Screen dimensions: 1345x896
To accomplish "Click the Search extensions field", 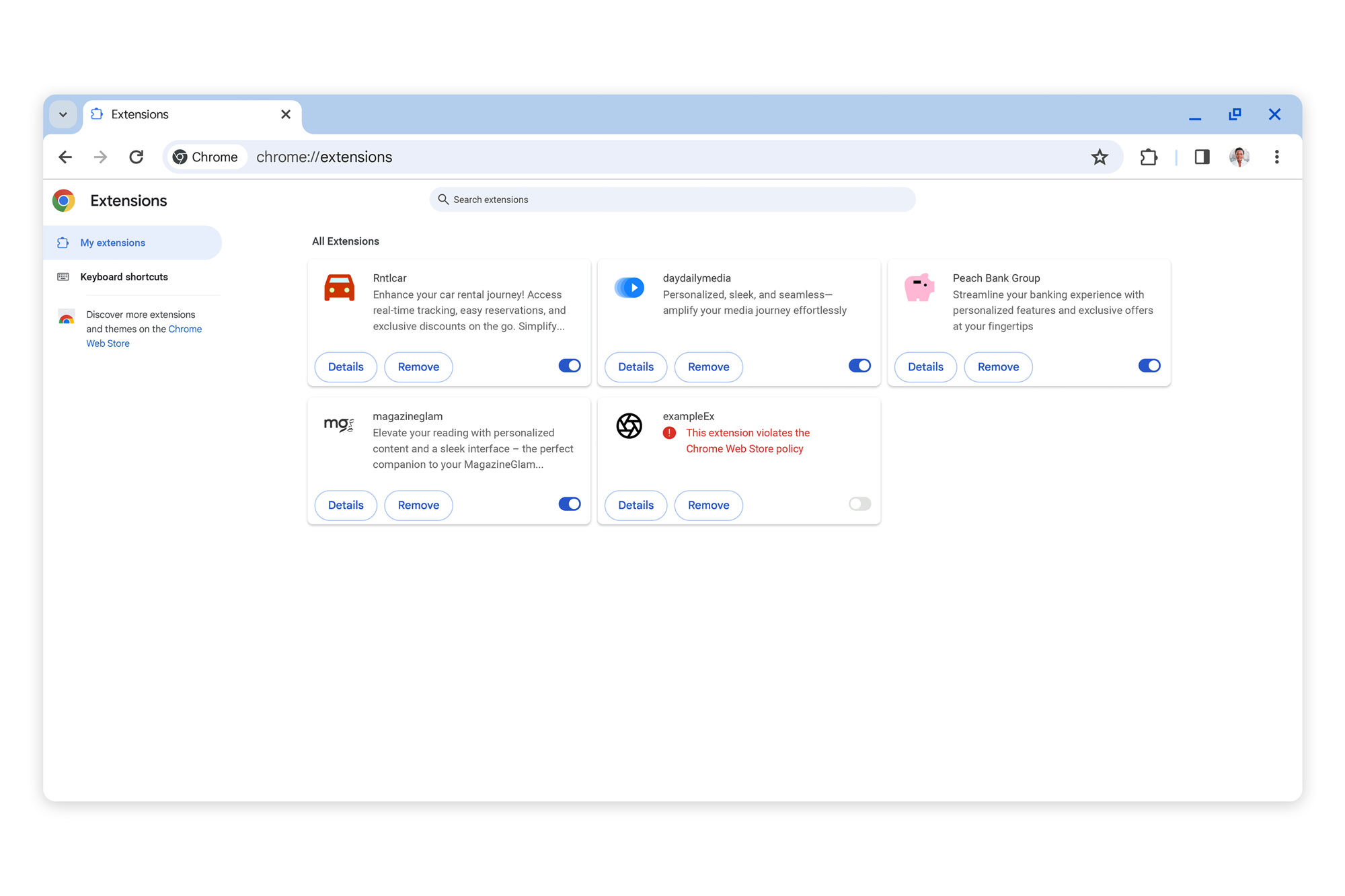I will coord(672,200).
